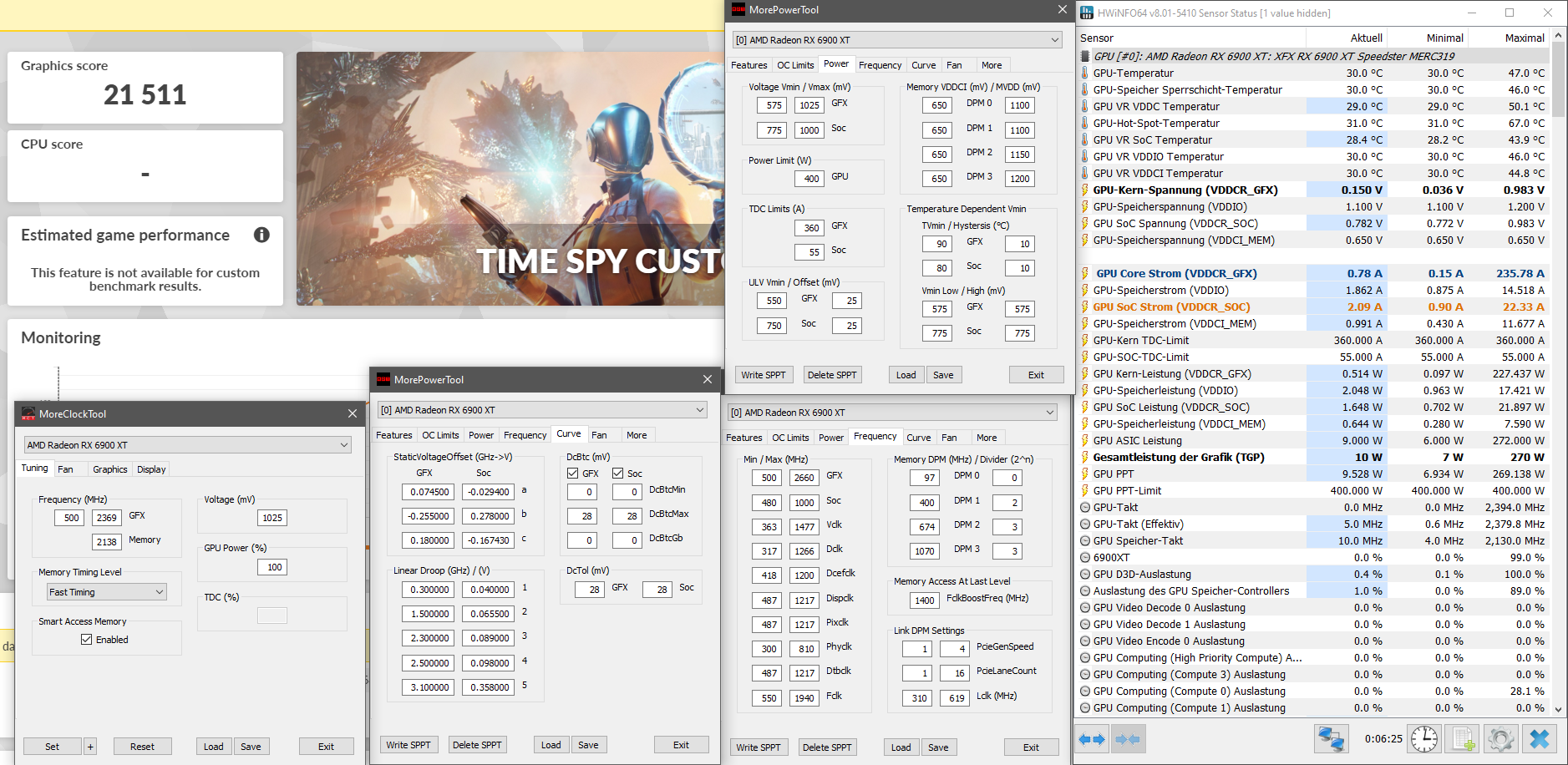This screenshot has width=1568, height=765.
Task: Click the circle icon beside 6900XT
Action: 1085,557
